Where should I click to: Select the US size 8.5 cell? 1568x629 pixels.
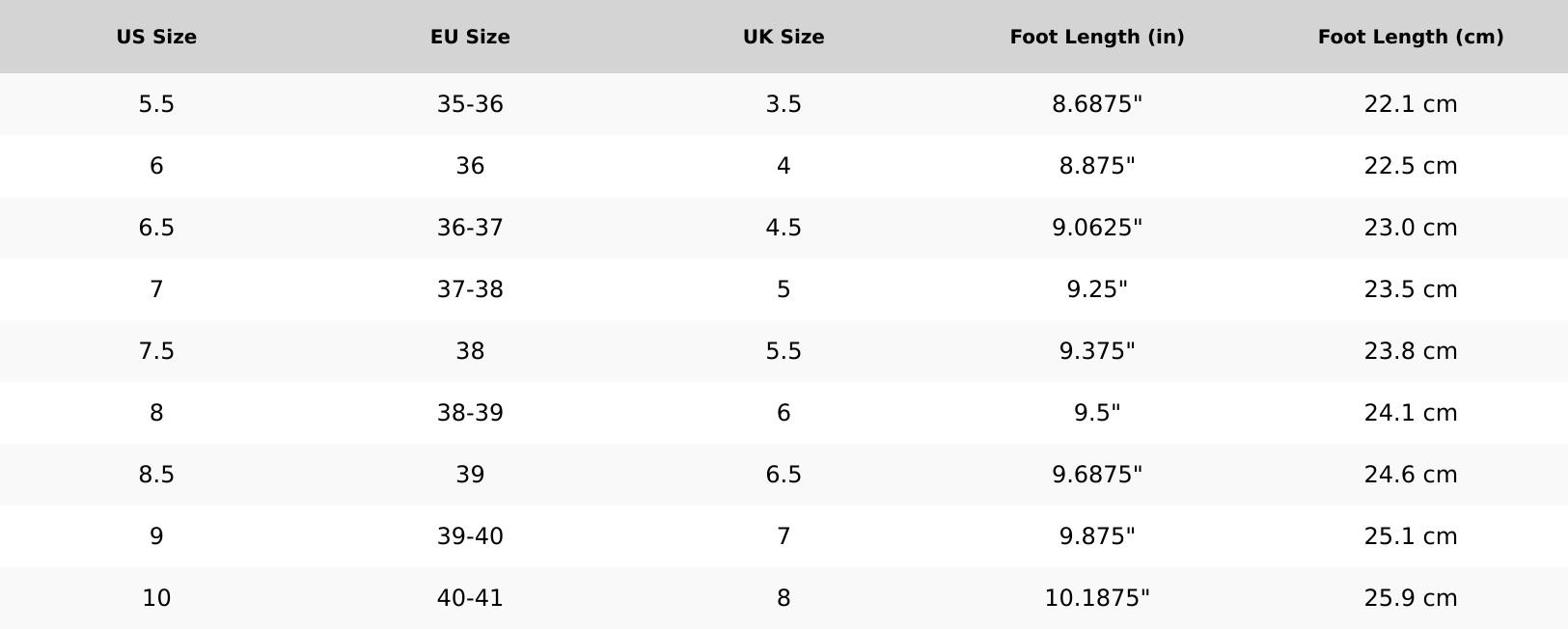(156, 475)
